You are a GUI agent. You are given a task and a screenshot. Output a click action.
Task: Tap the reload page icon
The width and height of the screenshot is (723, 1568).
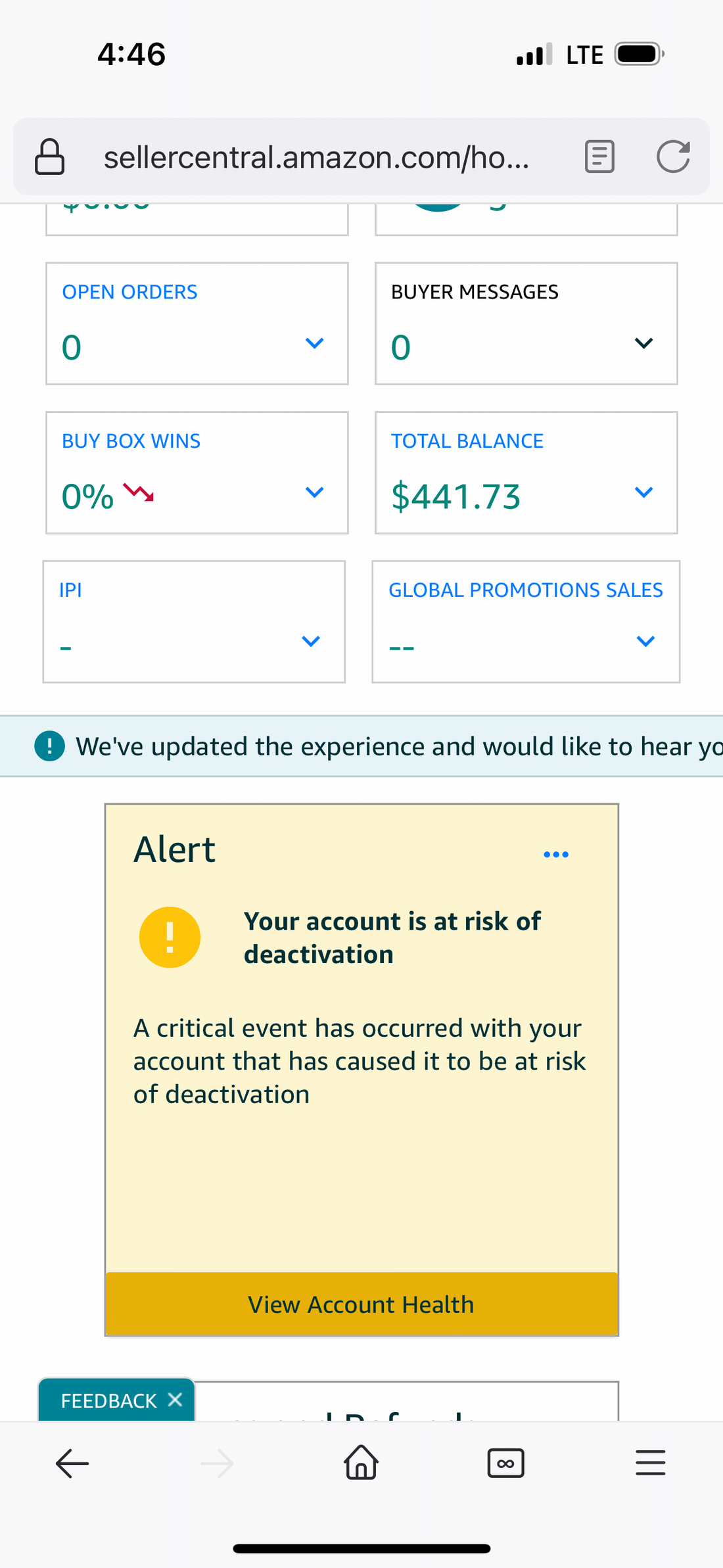(673, 157)
